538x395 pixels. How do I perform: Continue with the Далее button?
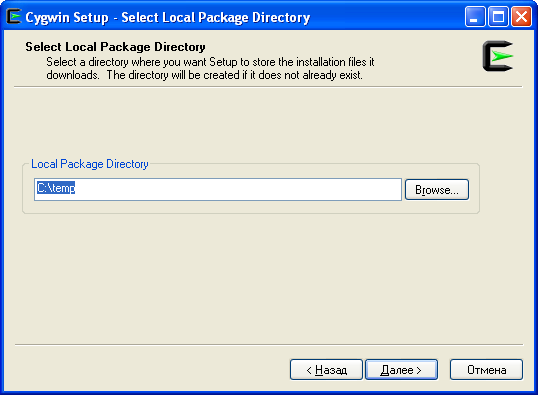pos(401,370)
